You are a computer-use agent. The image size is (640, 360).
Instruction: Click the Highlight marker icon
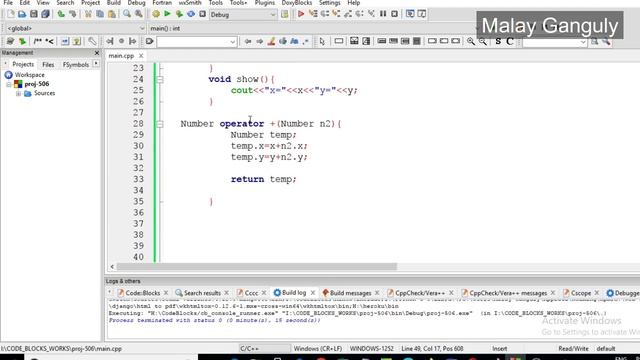271,41
